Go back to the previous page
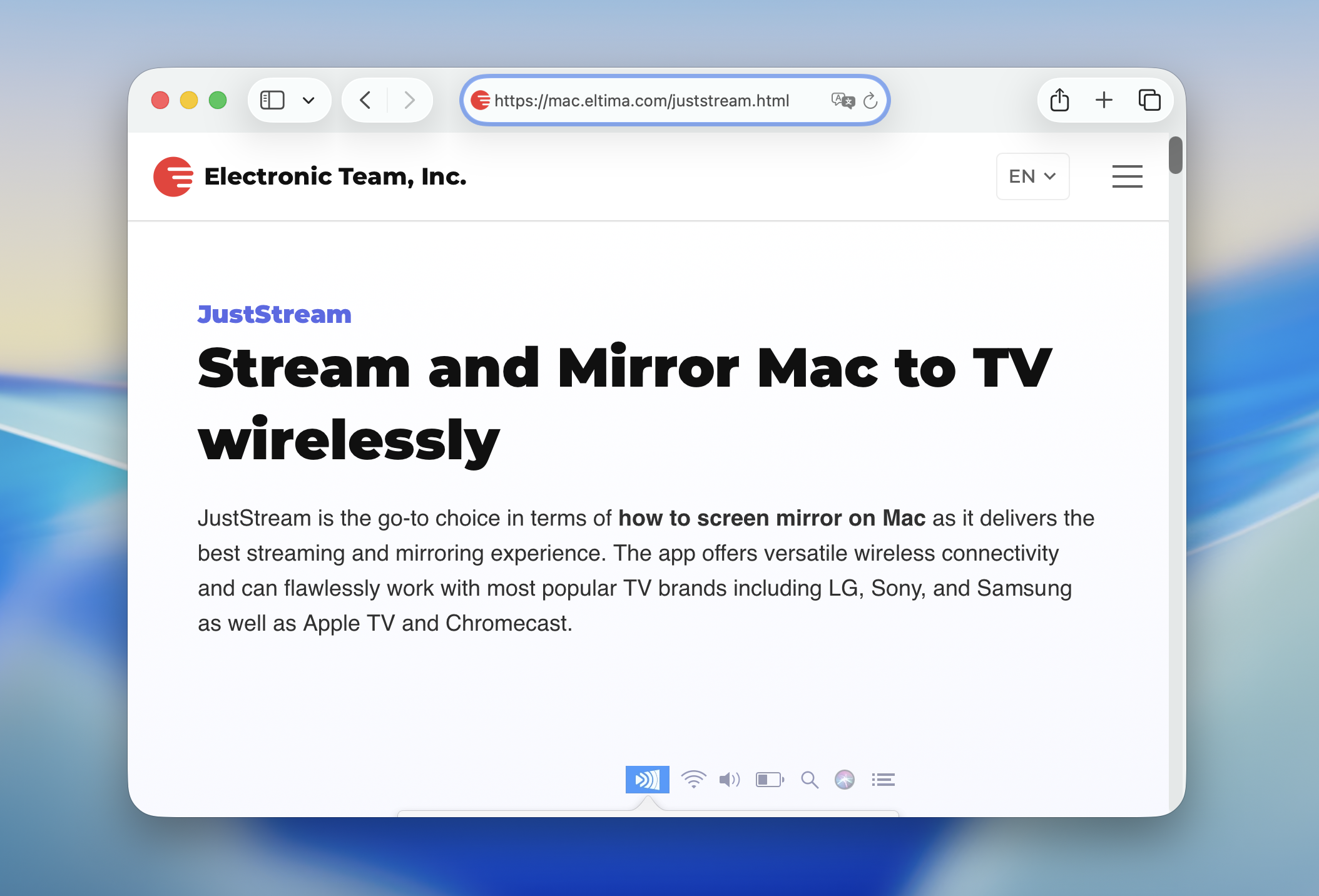The image size is (1319, 896). point(365,100)
